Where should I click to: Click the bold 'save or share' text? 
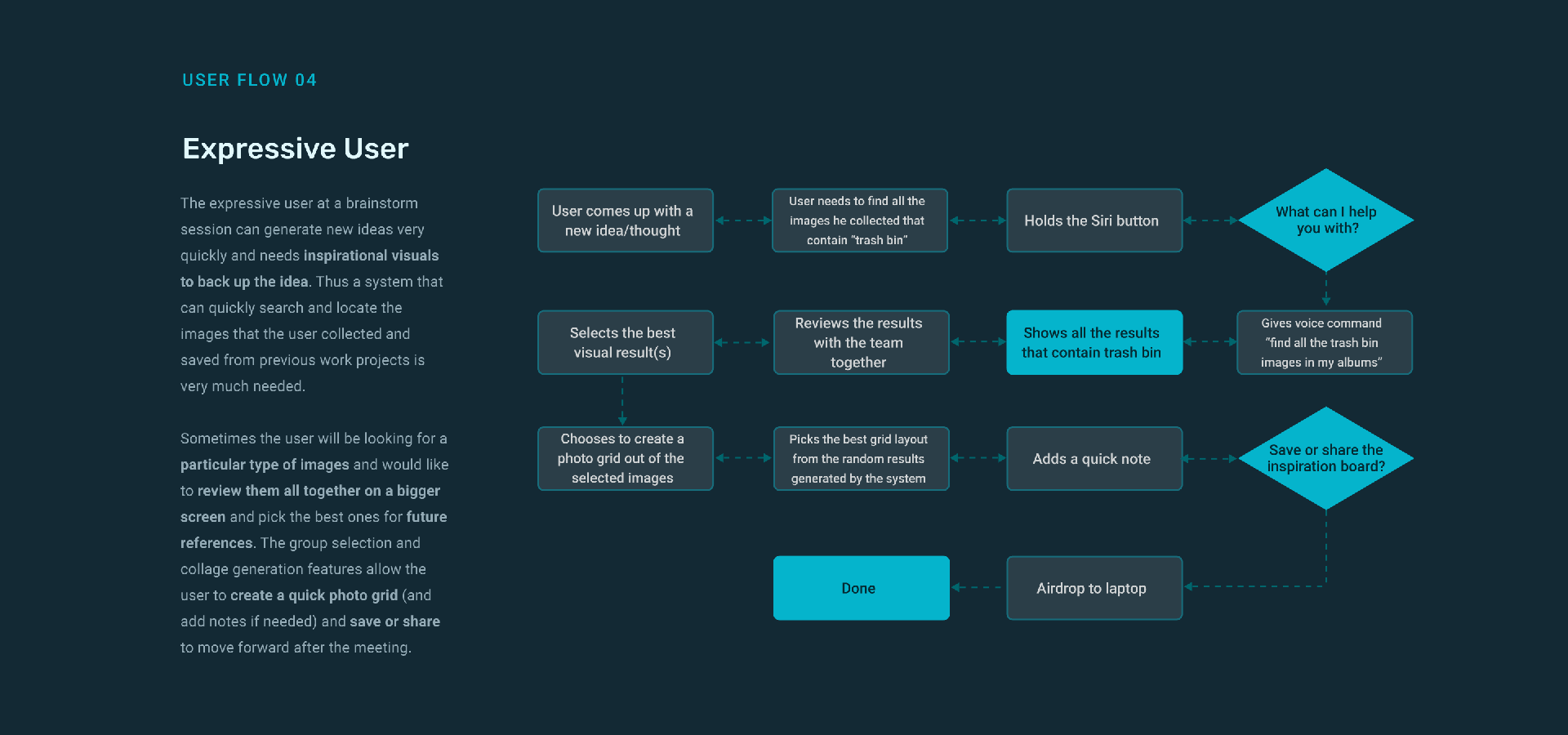point(394,621)
